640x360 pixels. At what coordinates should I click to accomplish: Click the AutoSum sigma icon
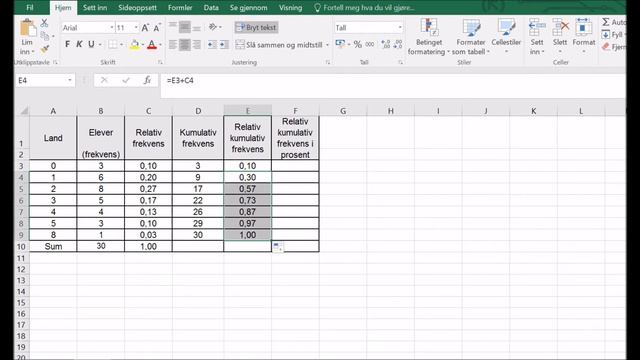click(606, 22)
